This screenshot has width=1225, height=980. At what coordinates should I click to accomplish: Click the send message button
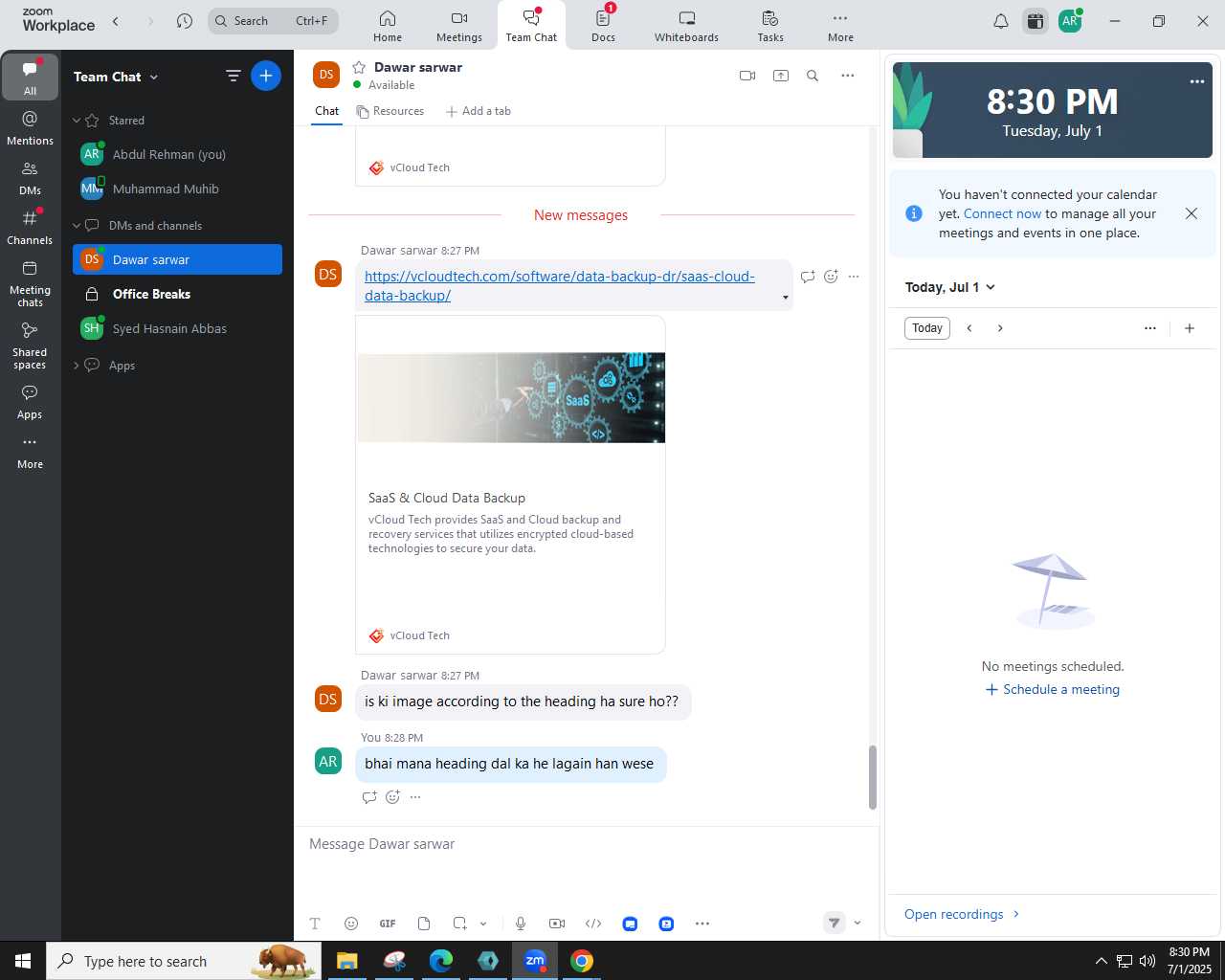click(x=835, y=924)
